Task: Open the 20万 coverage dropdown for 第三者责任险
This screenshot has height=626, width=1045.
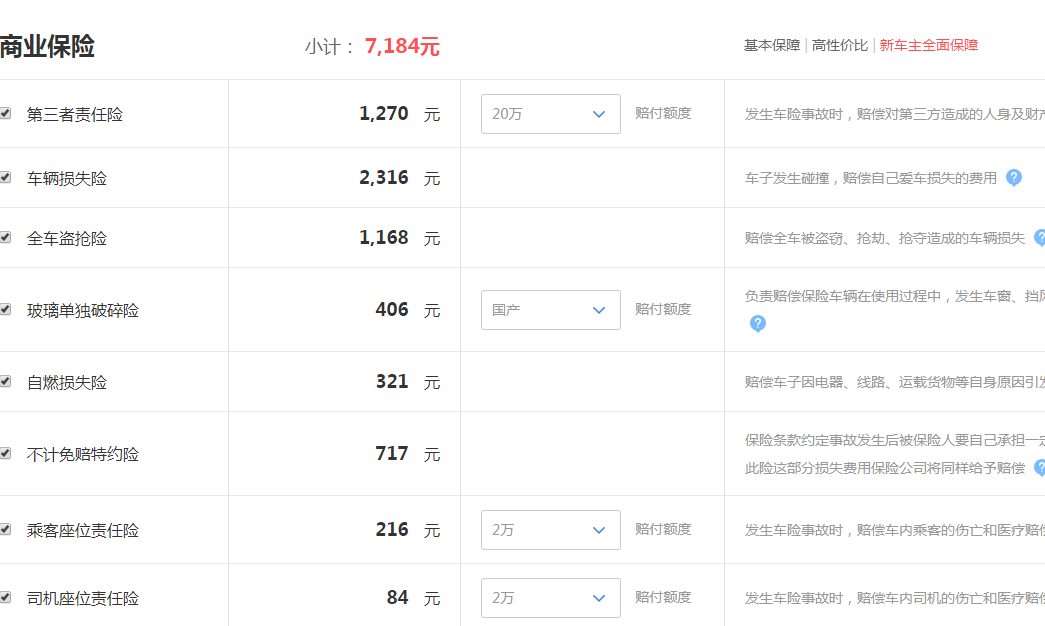Action: (x=550, y=114)
